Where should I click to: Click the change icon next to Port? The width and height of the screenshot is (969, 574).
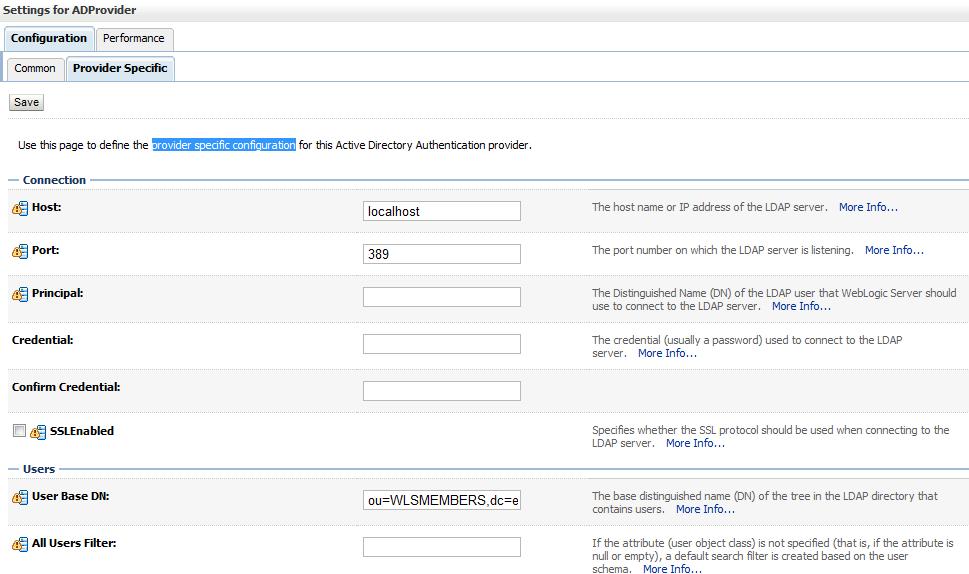(20, 252)
